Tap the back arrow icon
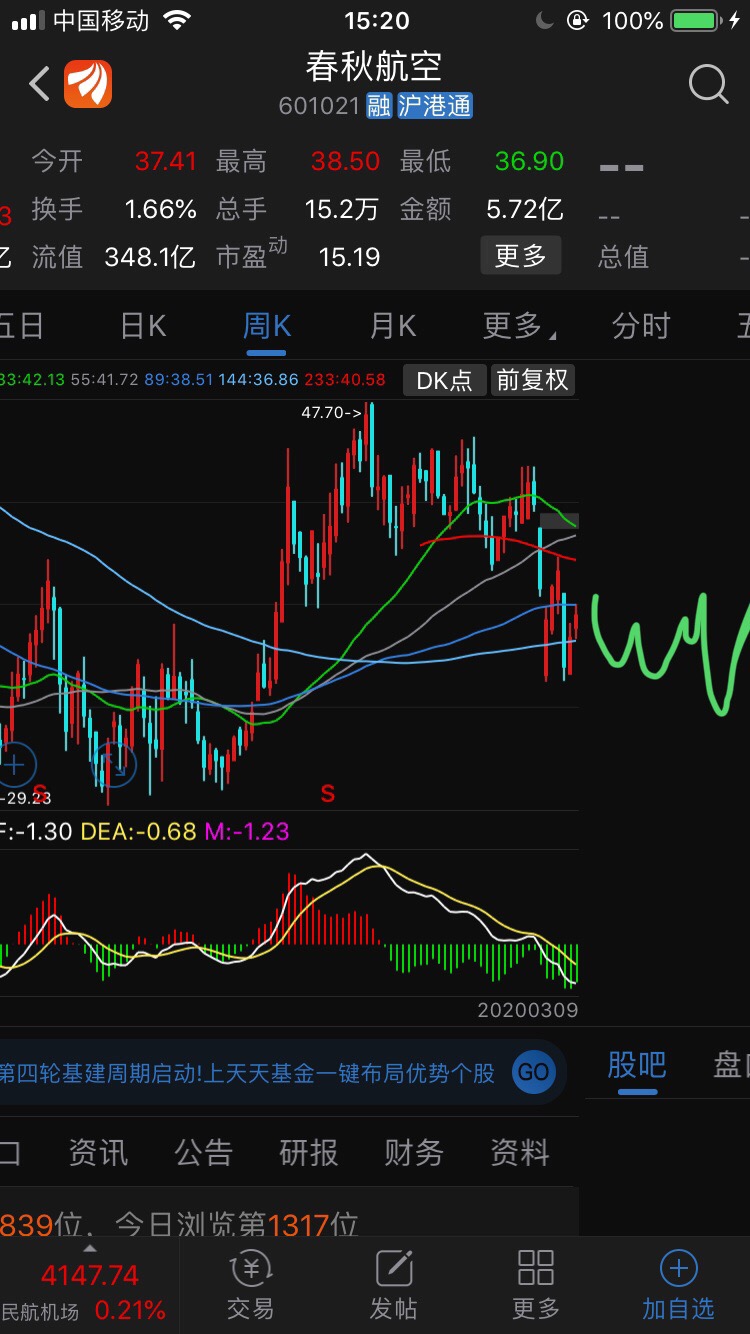 (39, 84)
